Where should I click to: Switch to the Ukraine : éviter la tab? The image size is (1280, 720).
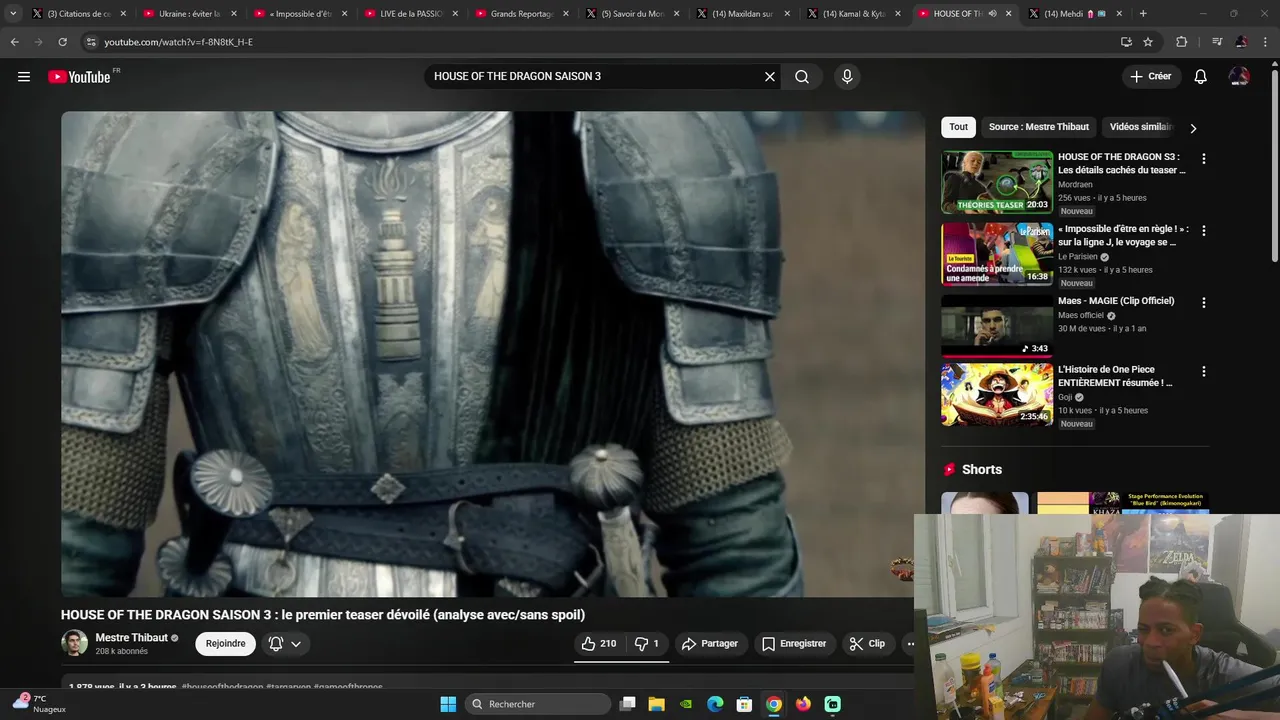tap(189, 14)
